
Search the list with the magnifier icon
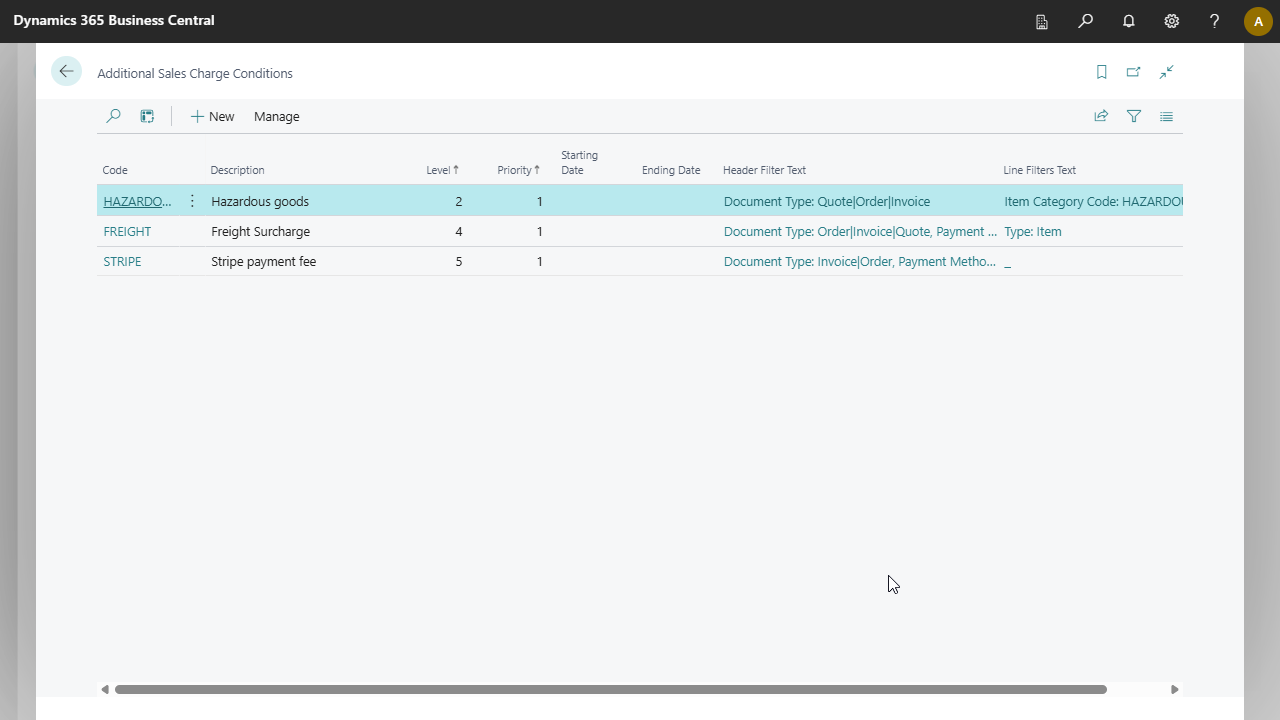pos(113,116)
